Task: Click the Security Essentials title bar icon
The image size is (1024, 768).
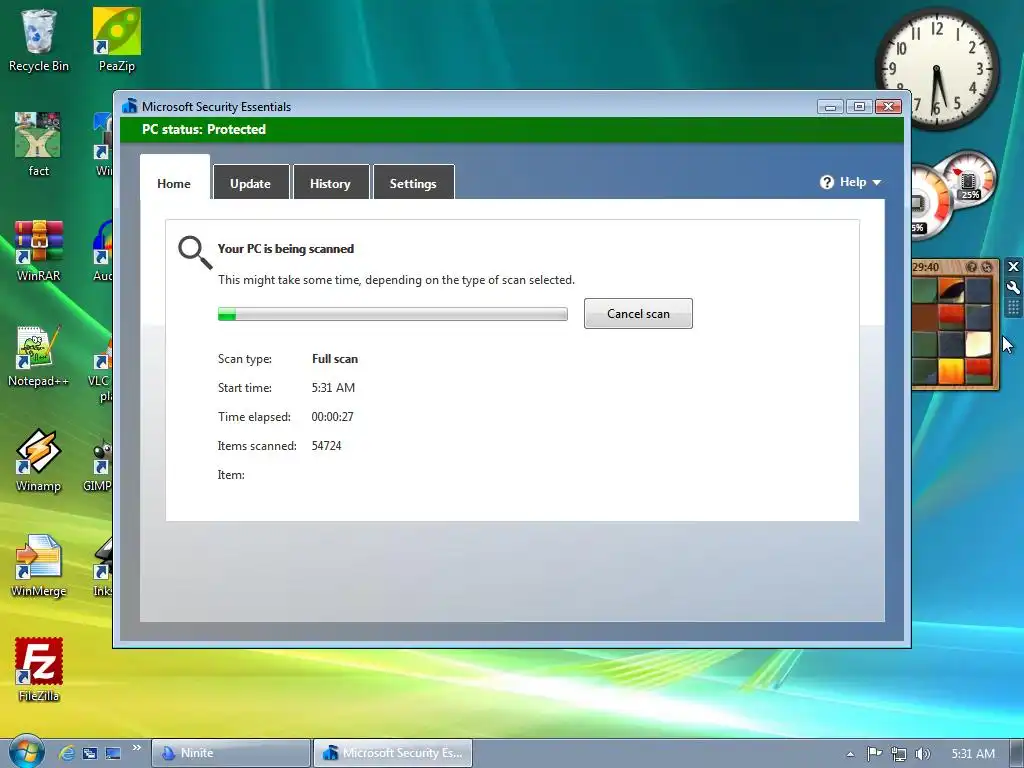Action: [x=130, y=106]
